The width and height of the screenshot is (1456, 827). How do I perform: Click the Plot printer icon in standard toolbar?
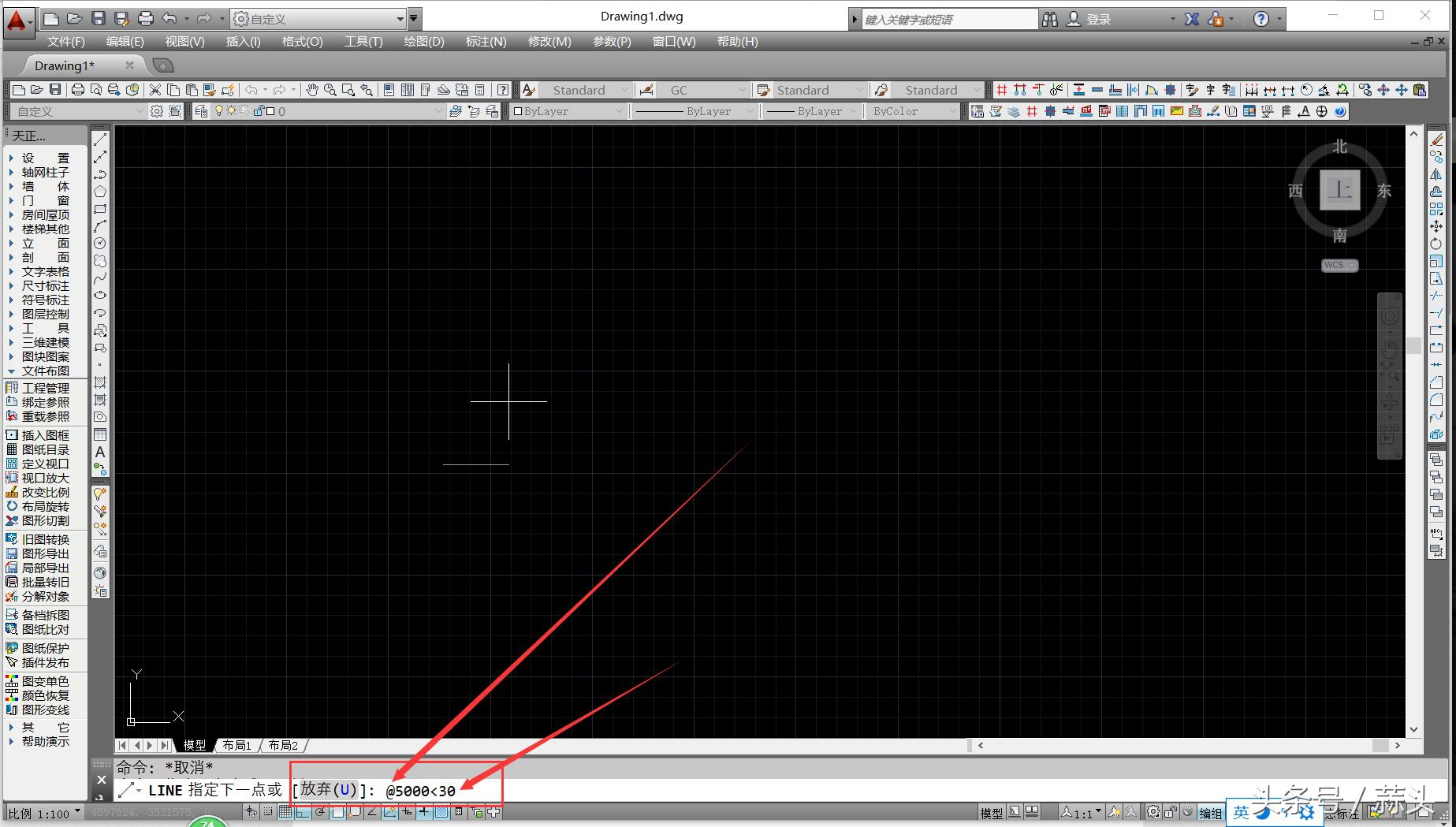click(77, 90)
